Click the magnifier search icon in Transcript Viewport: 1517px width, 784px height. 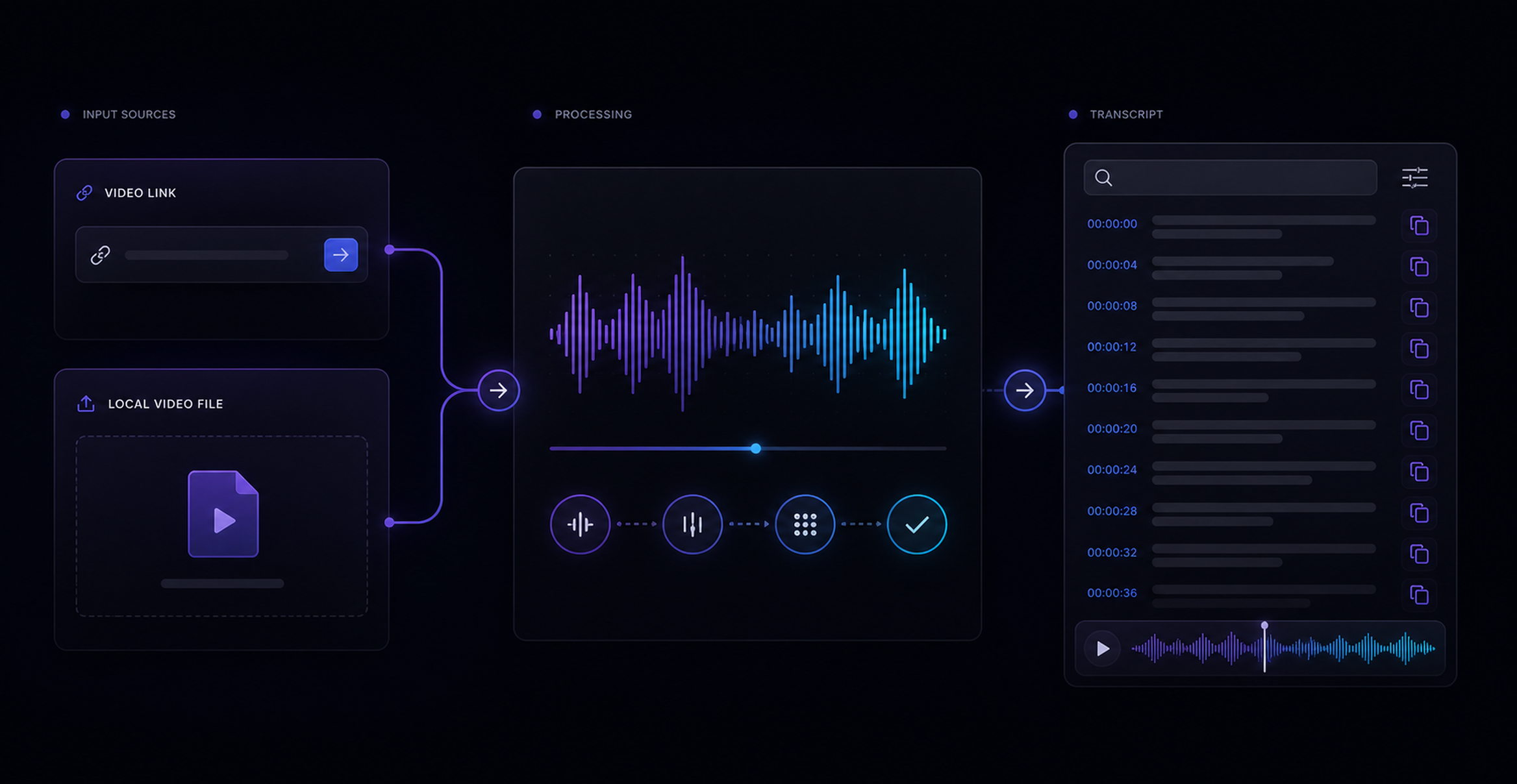[1103, 177]
